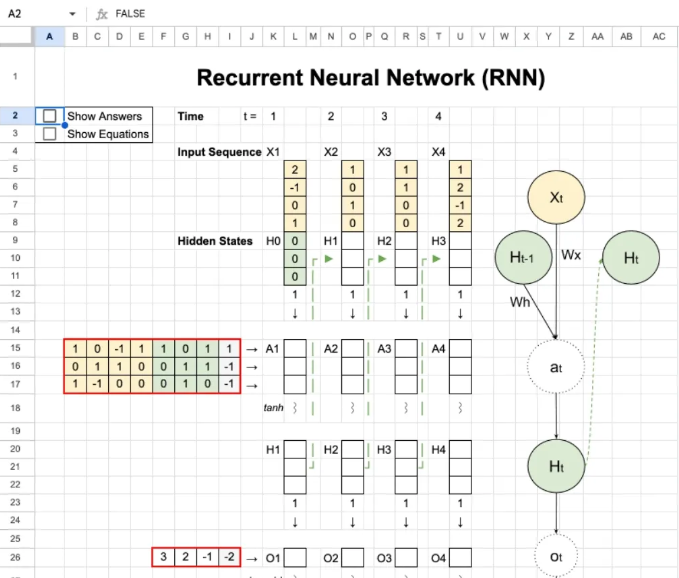Click the output weight cell containing 3
This screenshot has width=679, height=578.
pyautogui.click(x=162, y=557)
